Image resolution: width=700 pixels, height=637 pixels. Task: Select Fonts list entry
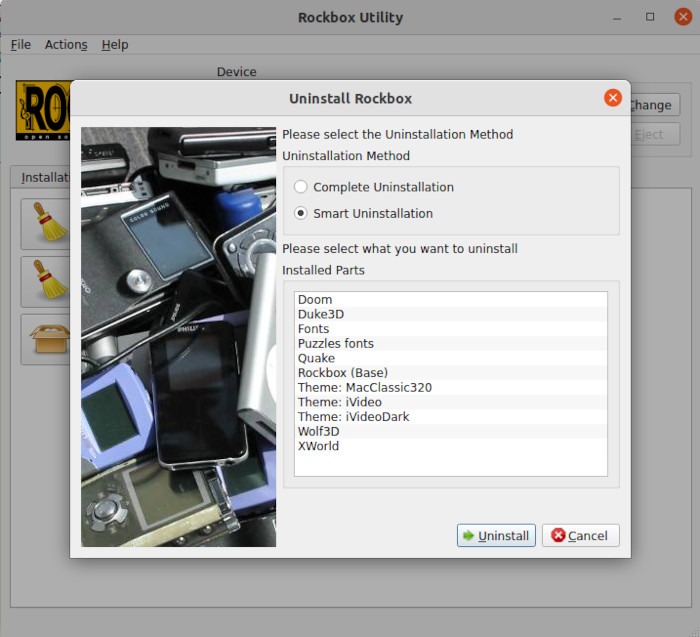click(450, 329)
